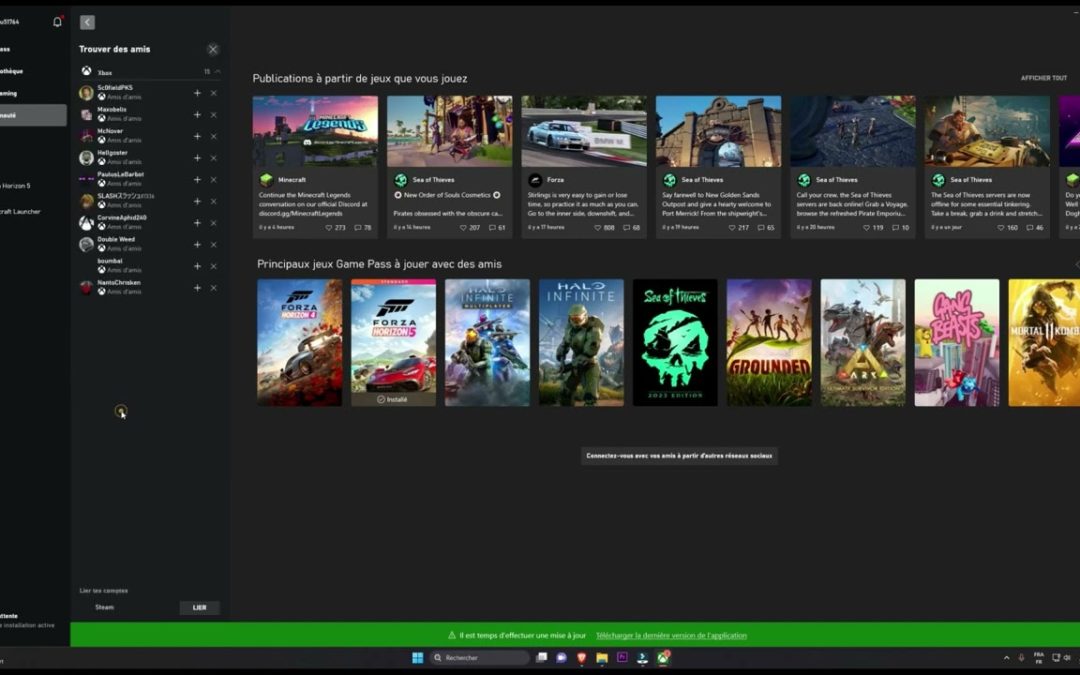Add McNover as a friend
The image size is (1080, 675).
point(197,136)
